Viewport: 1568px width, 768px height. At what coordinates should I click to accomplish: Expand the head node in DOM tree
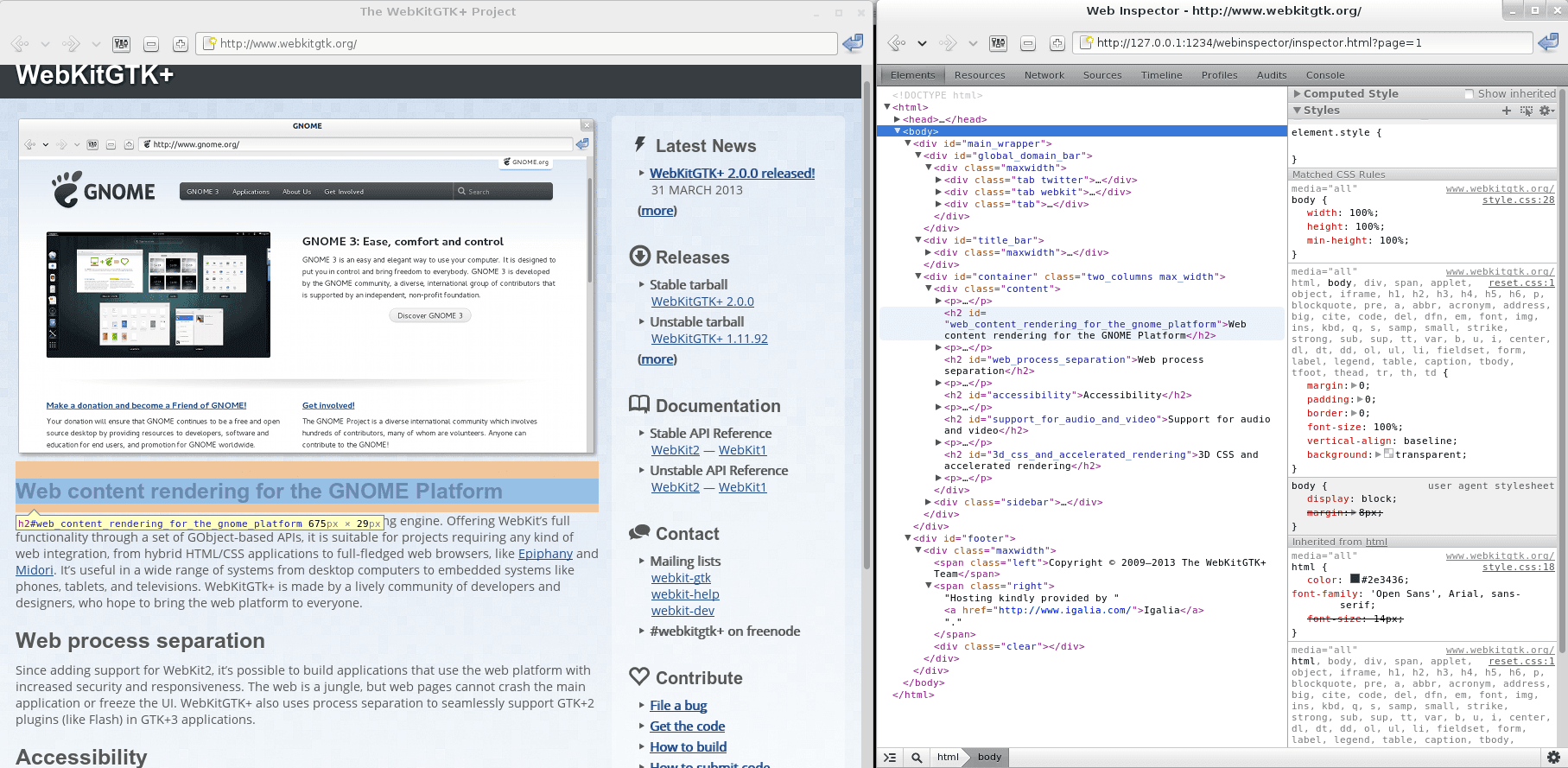[x=897, y=119]
